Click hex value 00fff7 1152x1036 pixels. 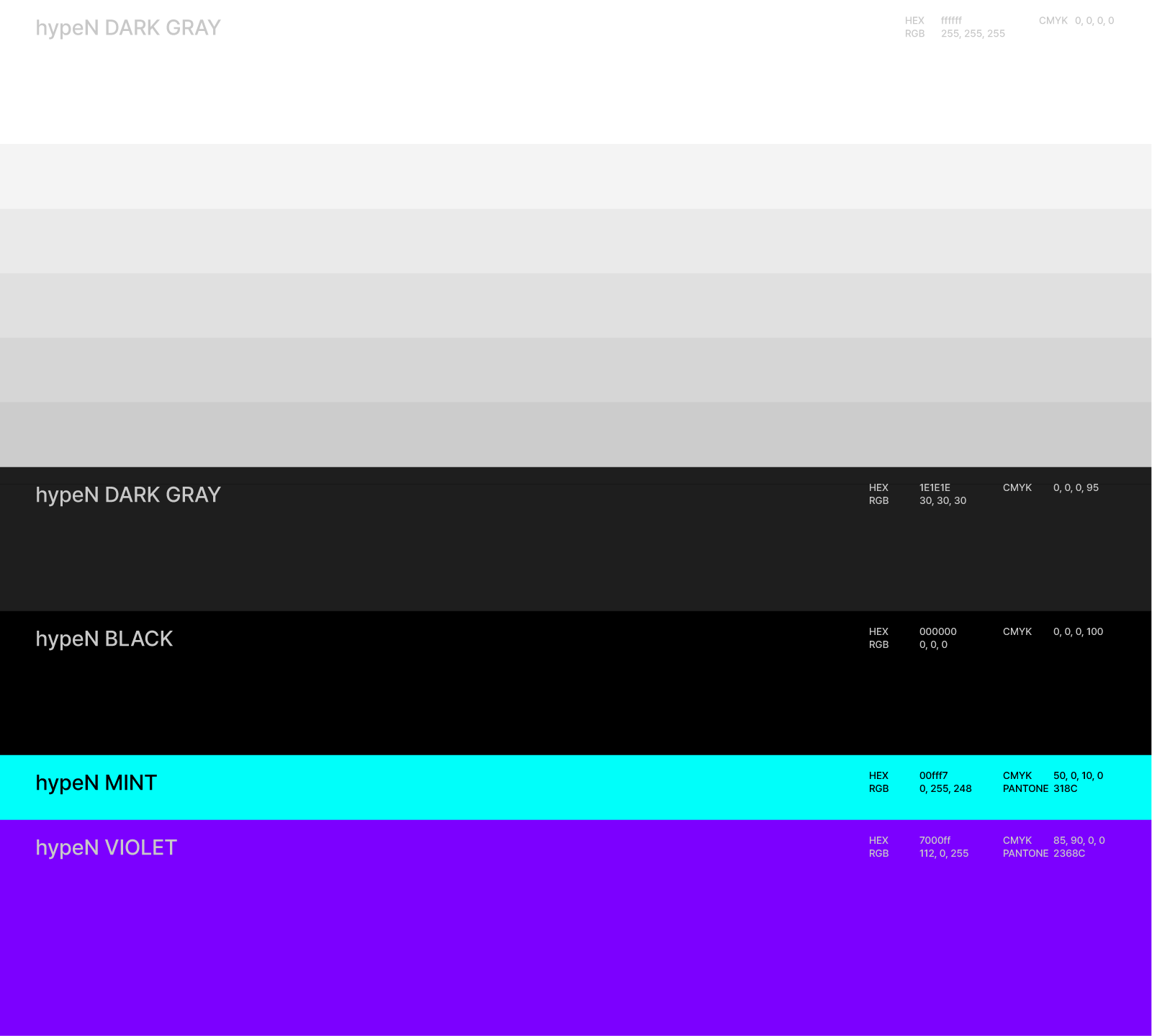point(933,776)
